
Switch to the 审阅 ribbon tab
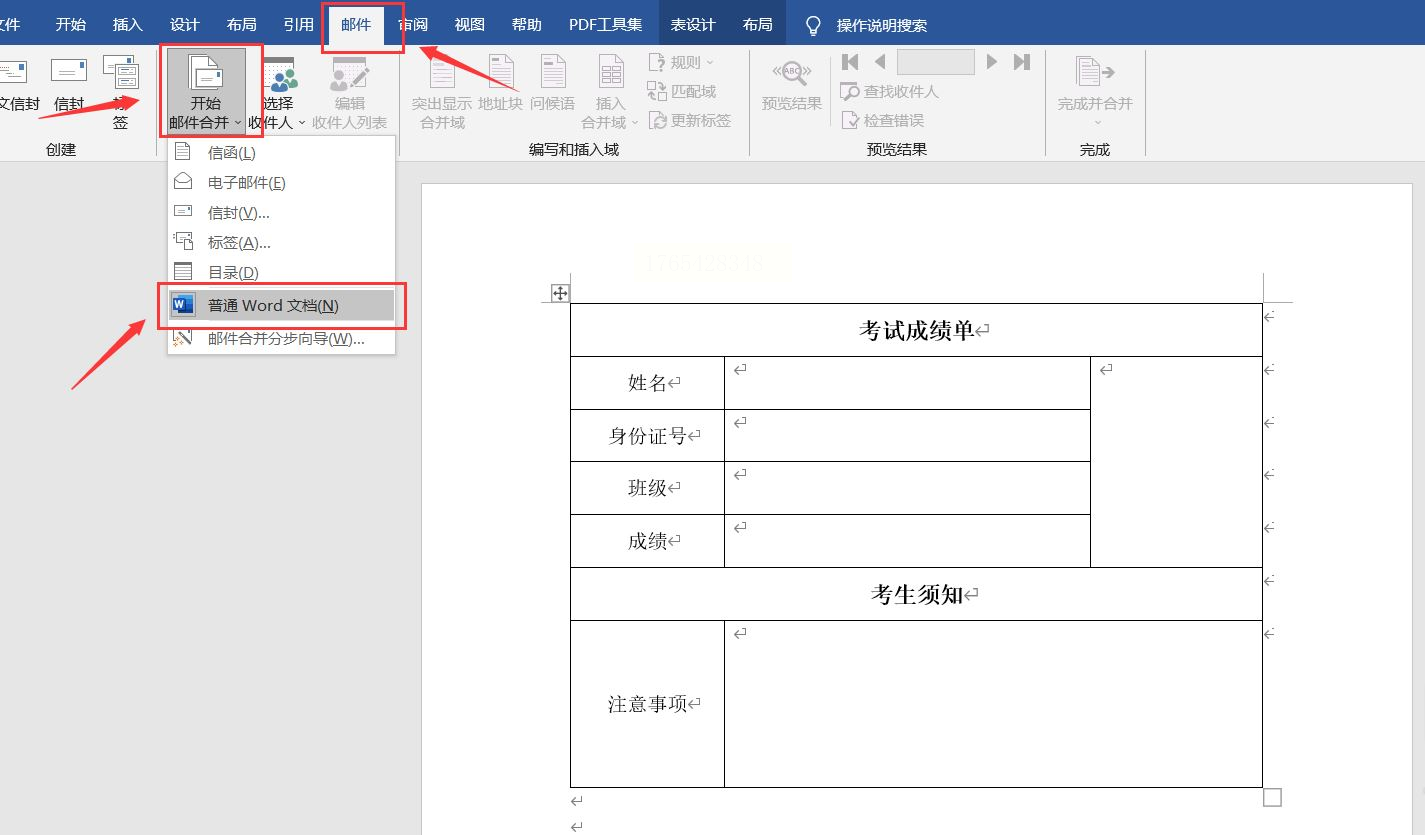click(x=413, y=25)
